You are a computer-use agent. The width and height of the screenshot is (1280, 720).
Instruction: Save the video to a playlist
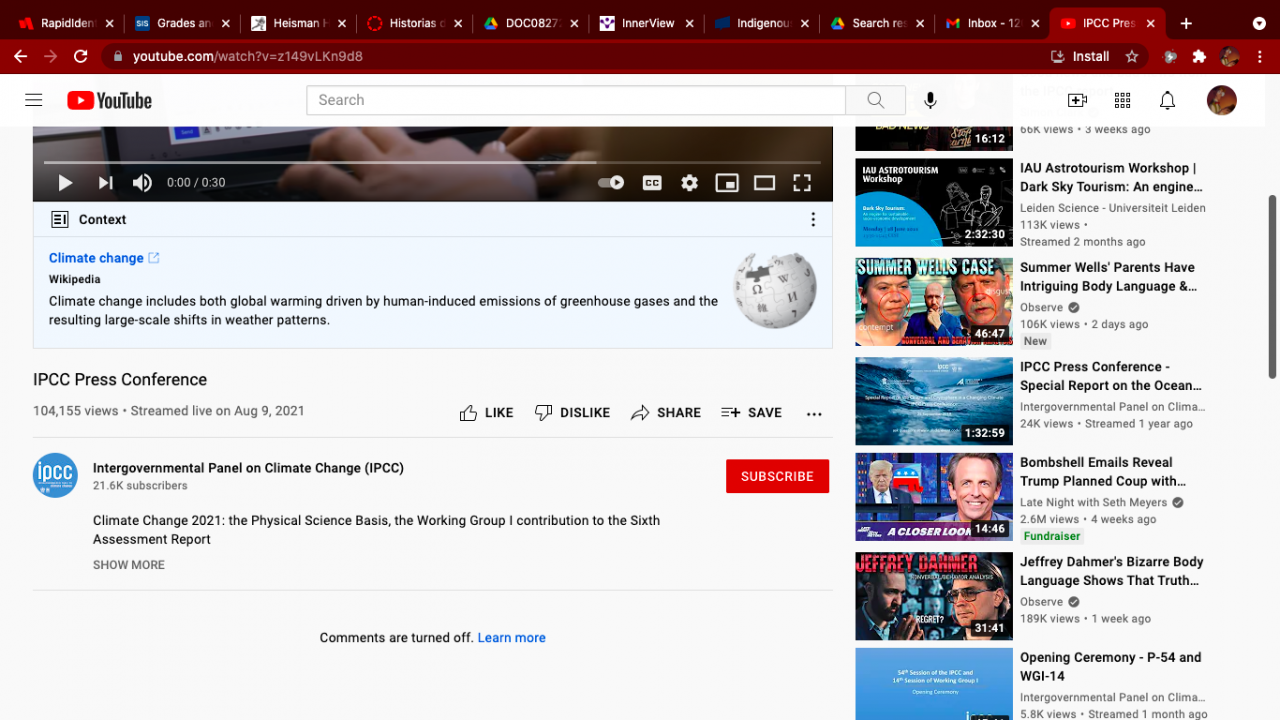(x=752, y=413)
